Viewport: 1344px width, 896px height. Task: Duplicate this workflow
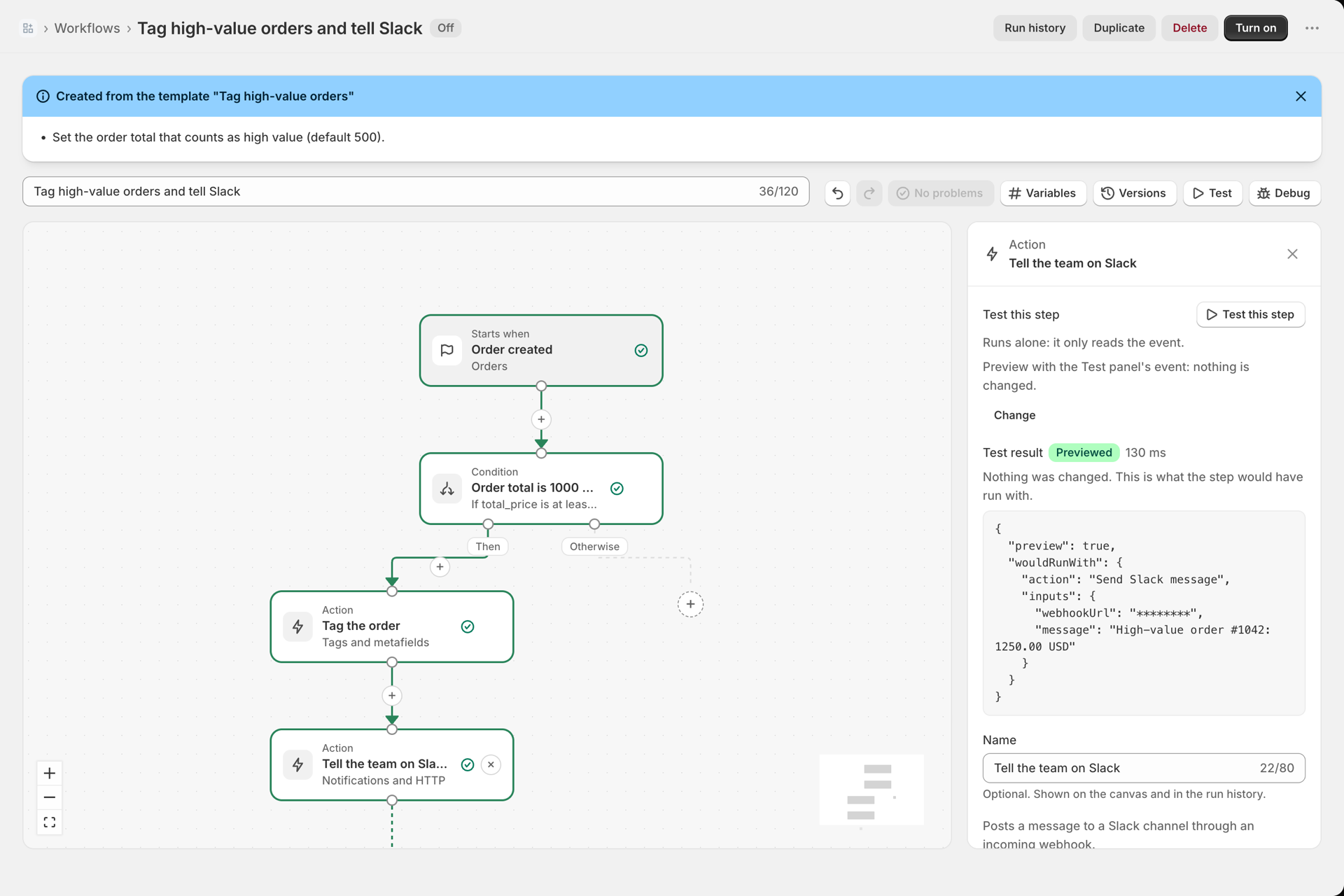(x=1119, y=28)
